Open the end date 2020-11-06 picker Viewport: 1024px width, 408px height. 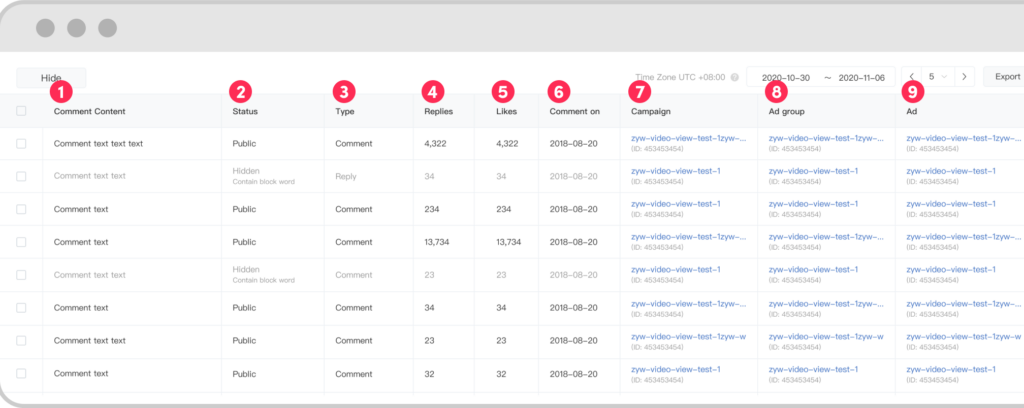point(862,77)
